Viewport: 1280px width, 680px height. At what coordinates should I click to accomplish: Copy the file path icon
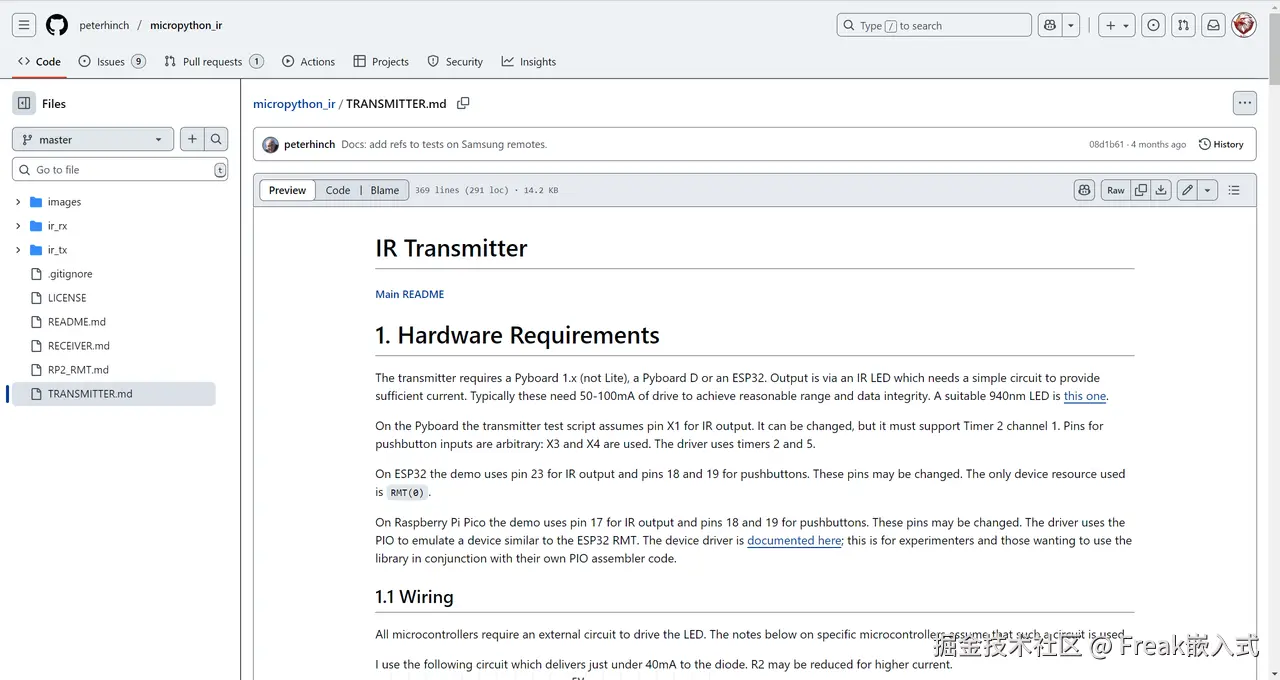[x=463, y=103]
